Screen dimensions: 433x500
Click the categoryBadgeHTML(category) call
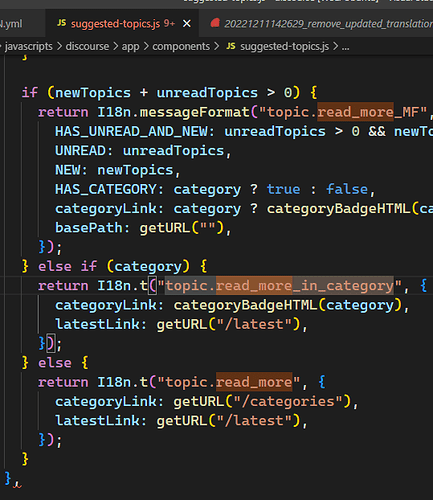[x=288, y=305]
